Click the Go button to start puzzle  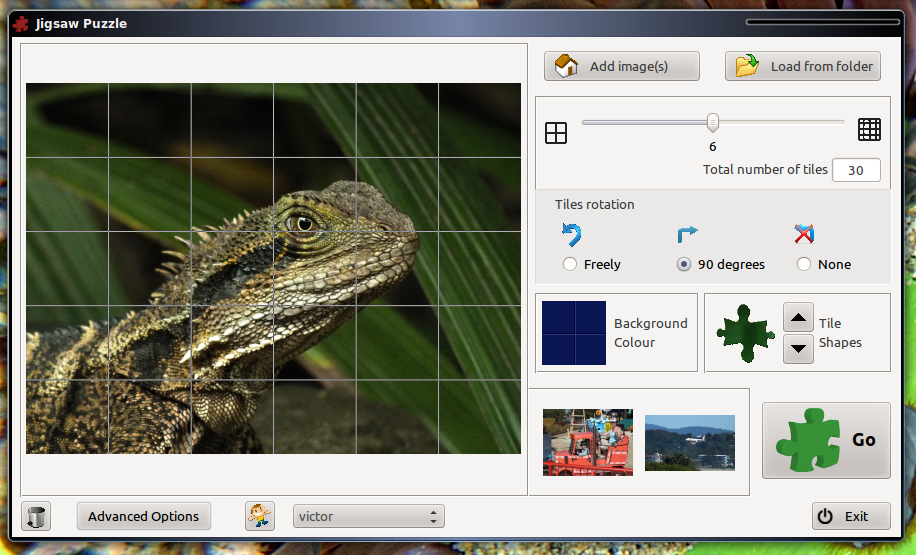click(x=826, y=440)
